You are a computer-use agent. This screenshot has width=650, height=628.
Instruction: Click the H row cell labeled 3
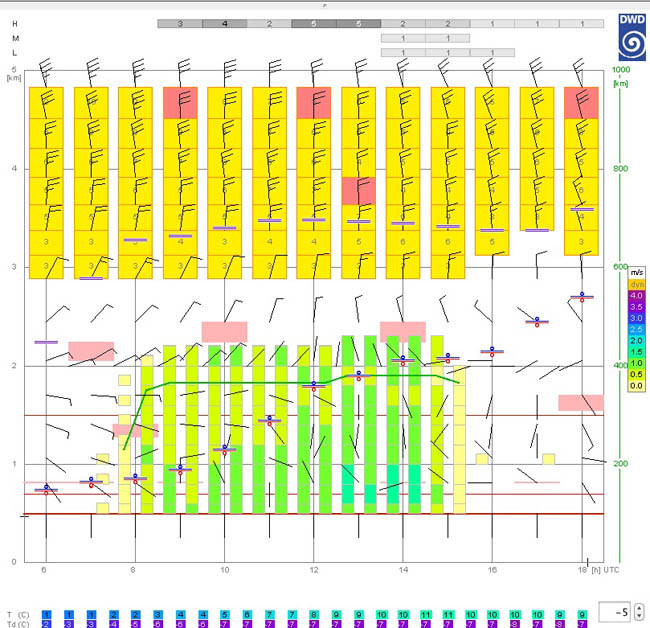180,23
